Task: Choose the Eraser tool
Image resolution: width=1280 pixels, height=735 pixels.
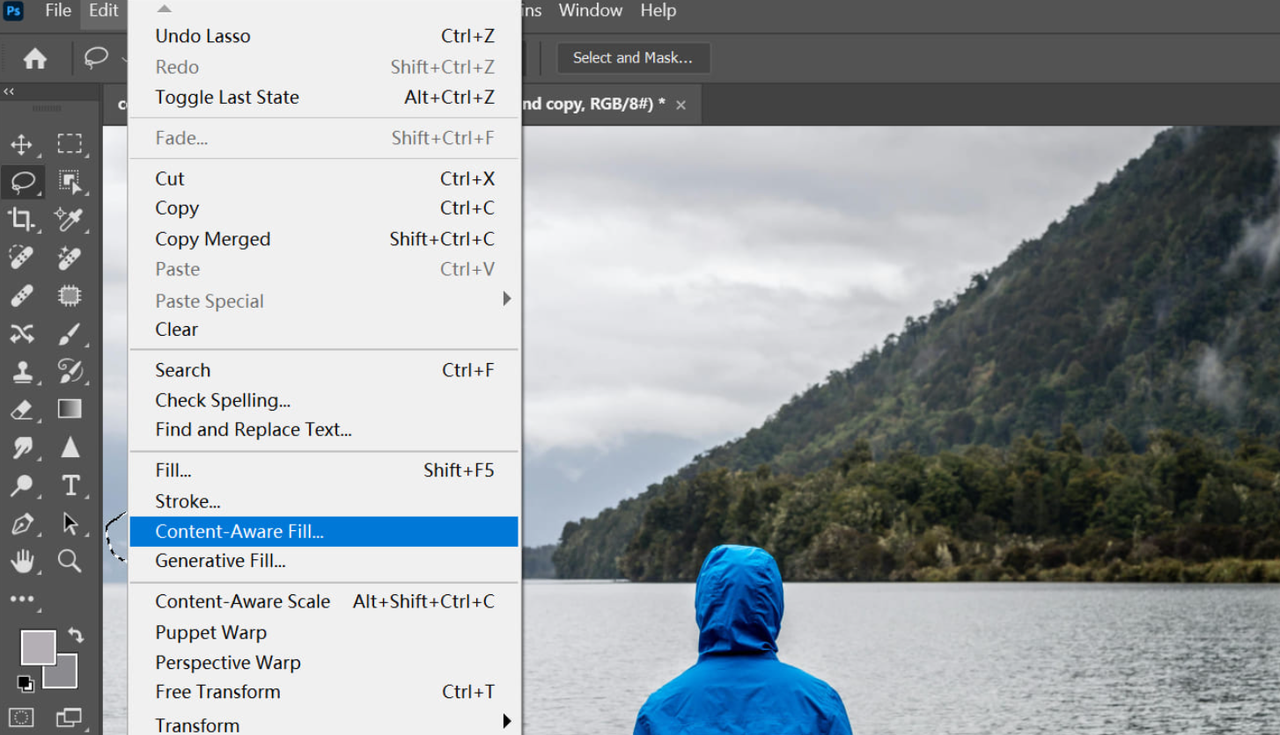Action: [22, 409]
